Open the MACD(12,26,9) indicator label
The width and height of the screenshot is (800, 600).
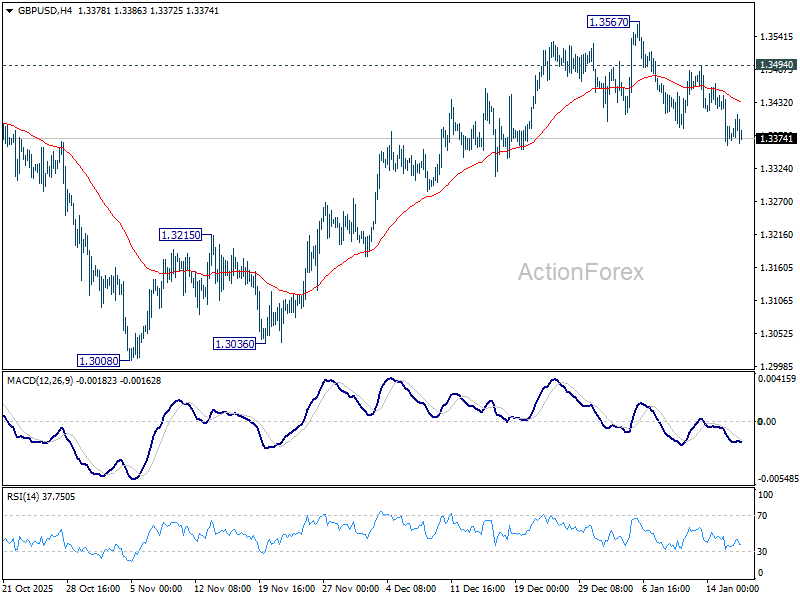pos(38,379)
